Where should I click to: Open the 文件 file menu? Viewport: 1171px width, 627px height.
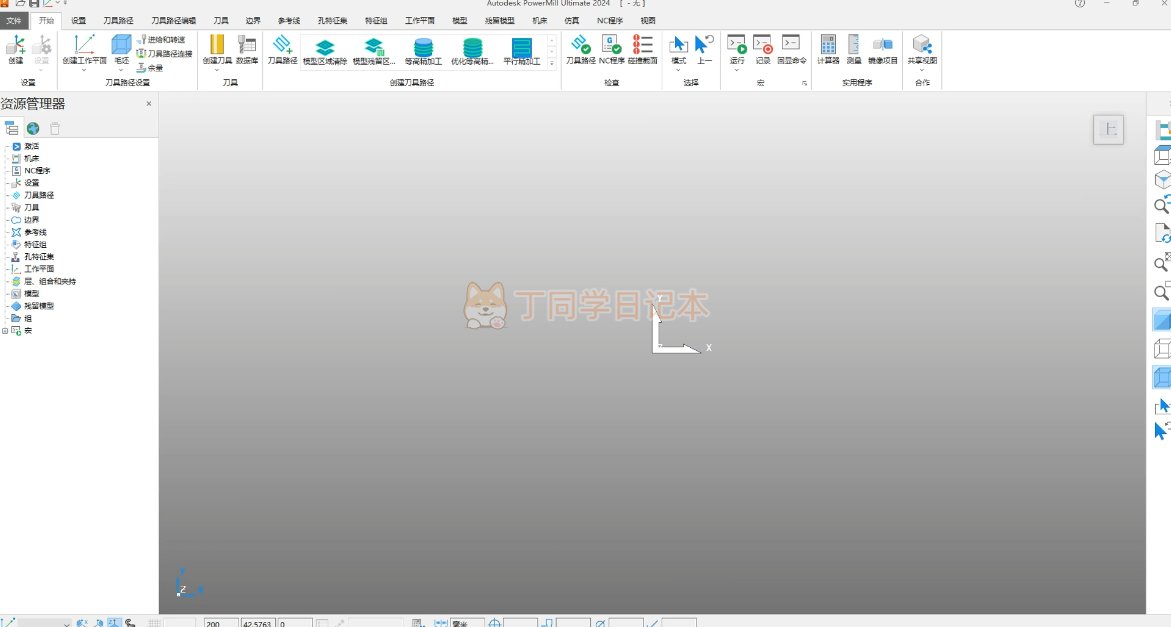(13, 21)
